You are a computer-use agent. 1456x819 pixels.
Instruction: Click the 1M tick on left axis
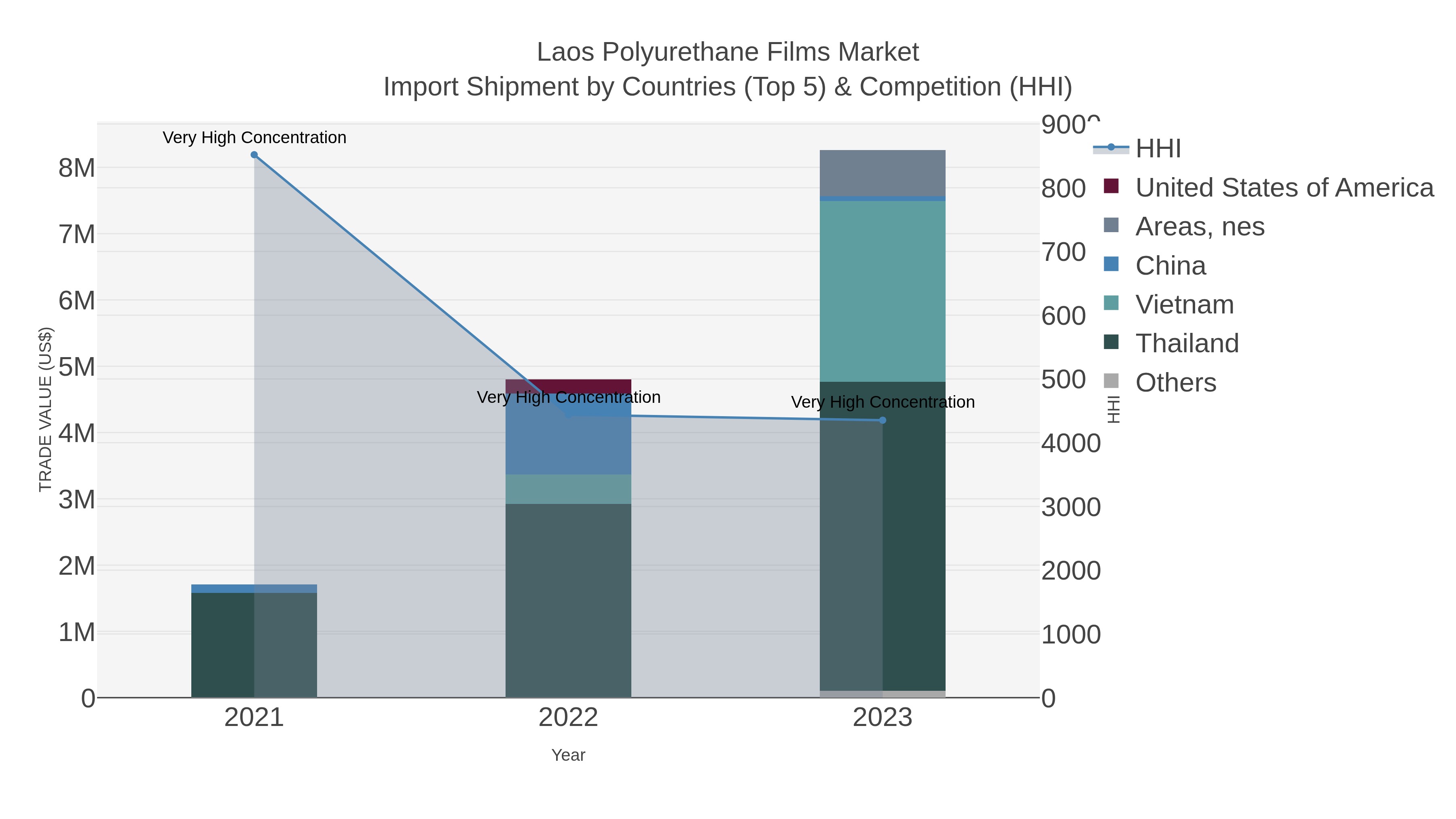pos(77,633)
